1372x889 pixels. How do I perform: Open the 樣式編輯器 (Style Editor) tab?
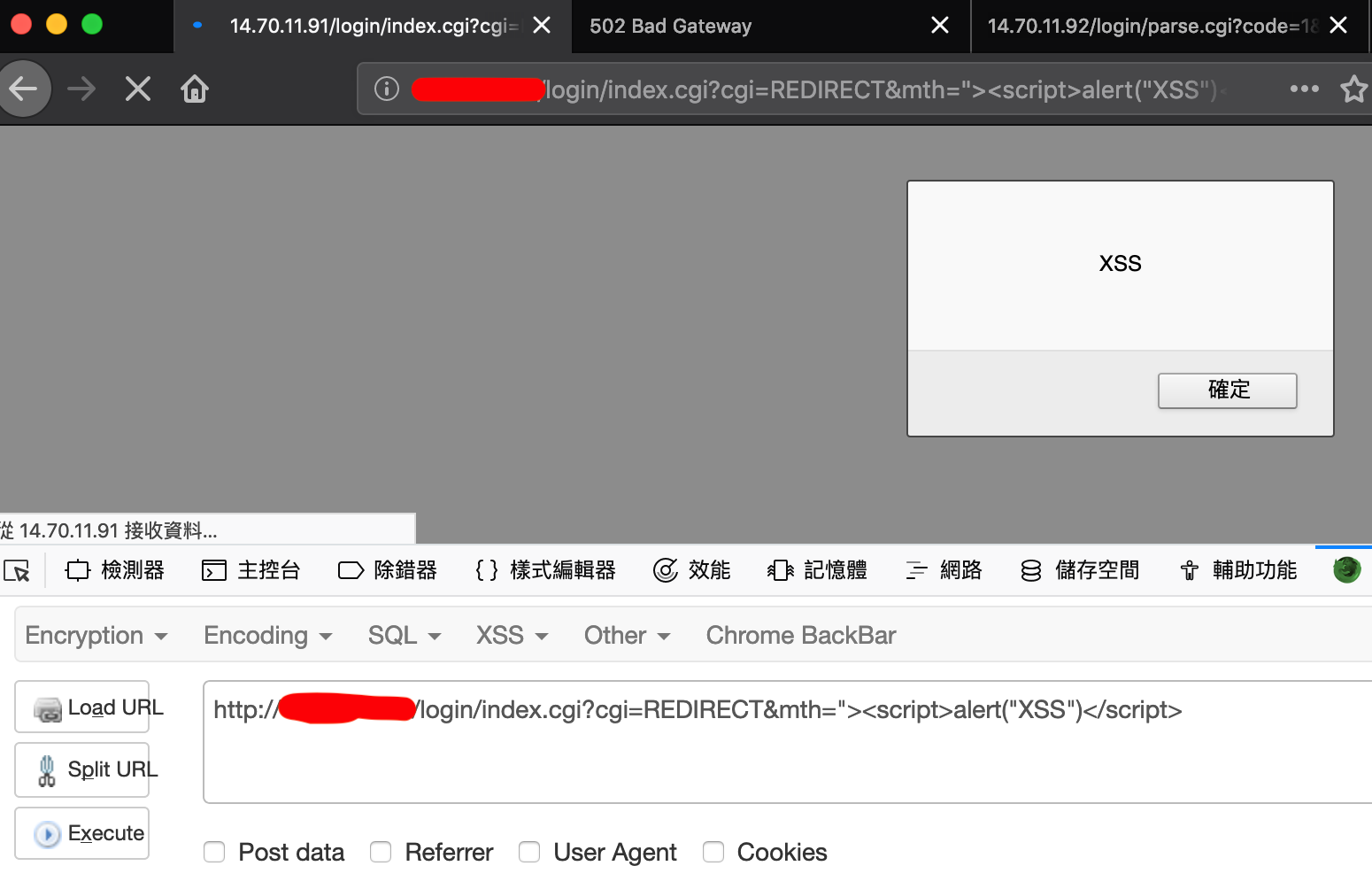[x=545, y=570]
